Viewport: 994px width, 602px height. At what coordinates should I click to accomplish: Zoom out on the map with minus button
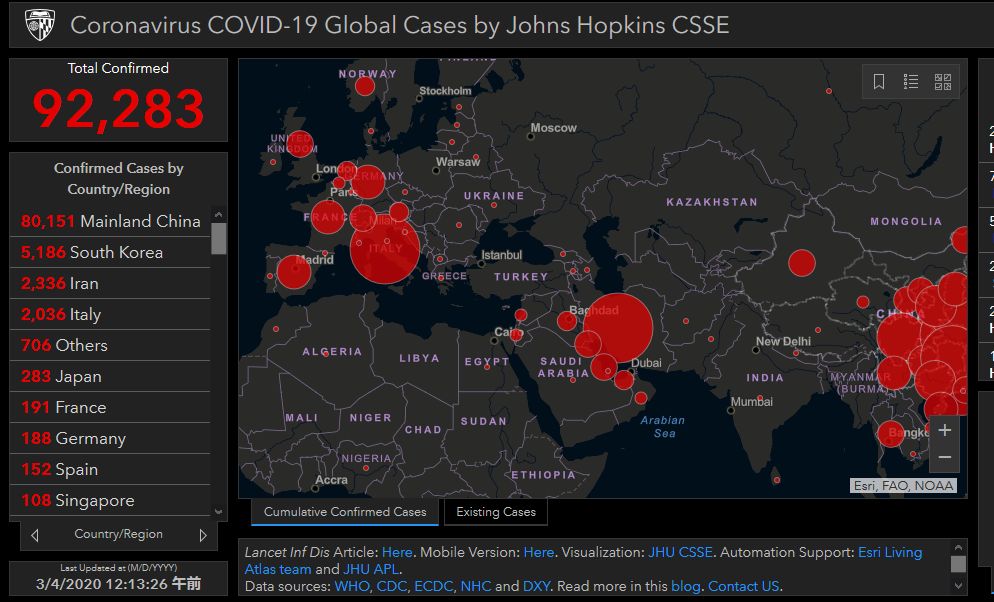coord(944,458)
